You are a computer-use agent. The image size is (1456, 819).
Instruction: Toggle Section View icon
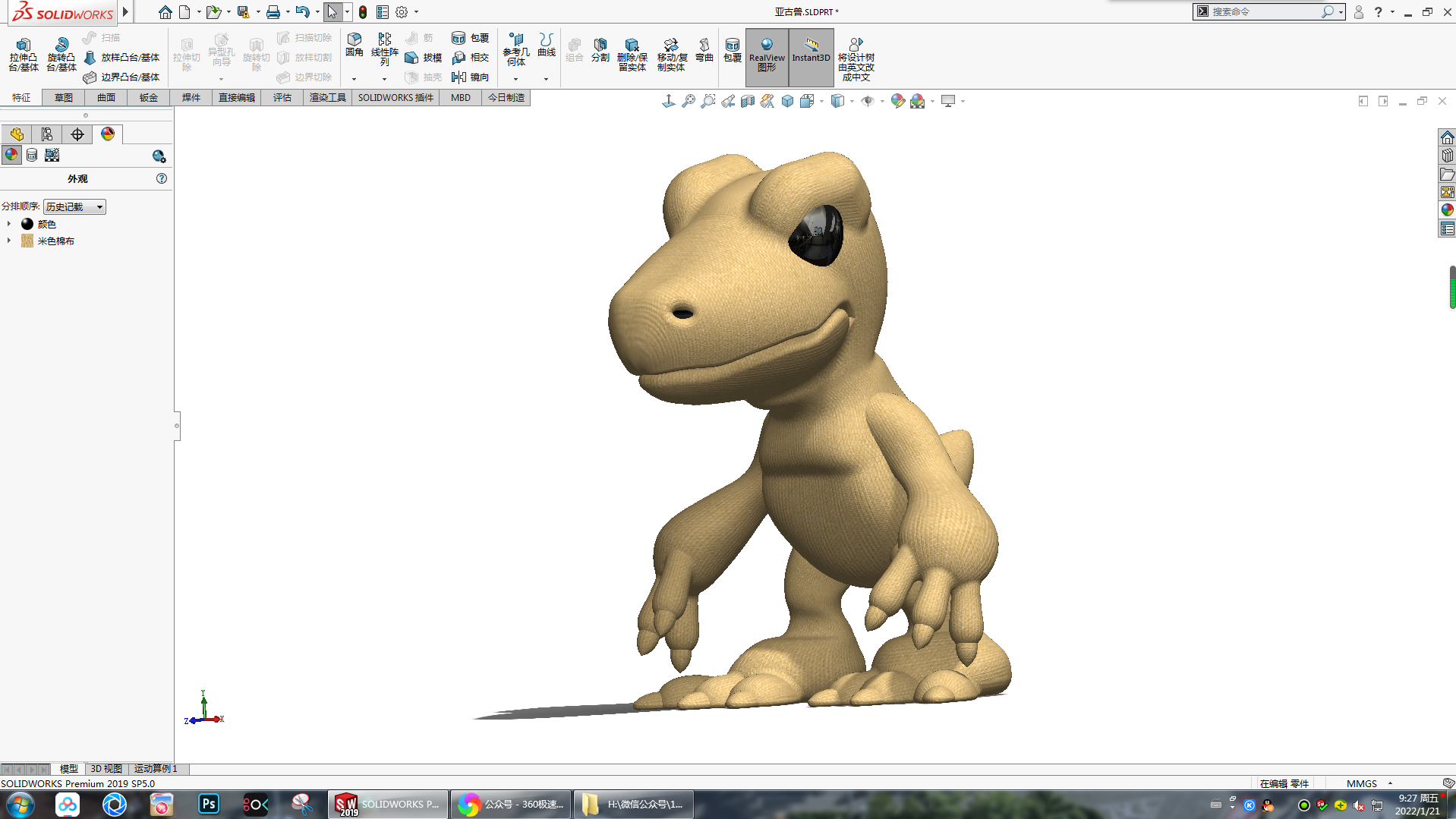[747, 101]
